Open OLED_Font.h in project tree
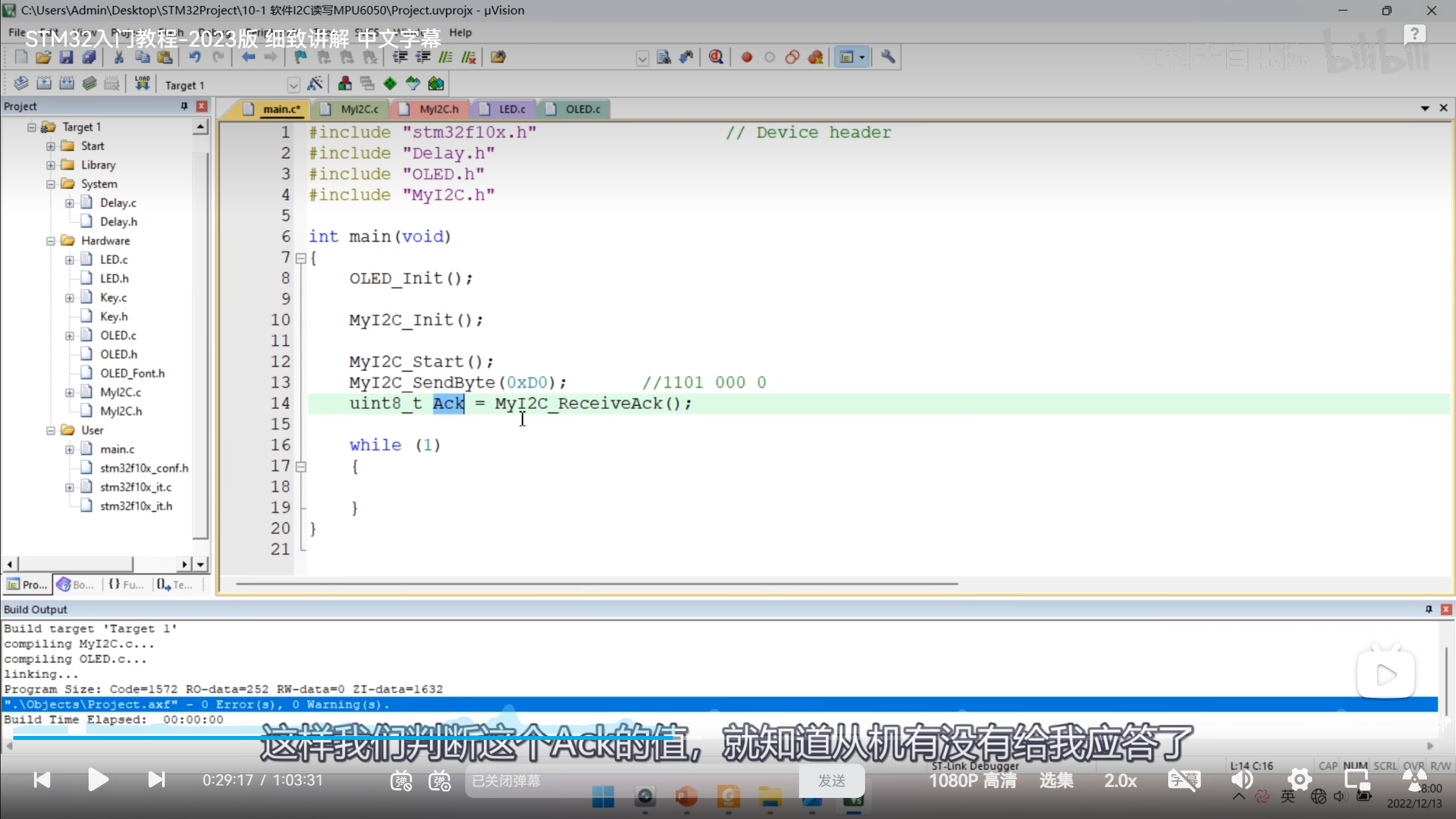This screenshot has height=819, width=1456. (132, 374)
